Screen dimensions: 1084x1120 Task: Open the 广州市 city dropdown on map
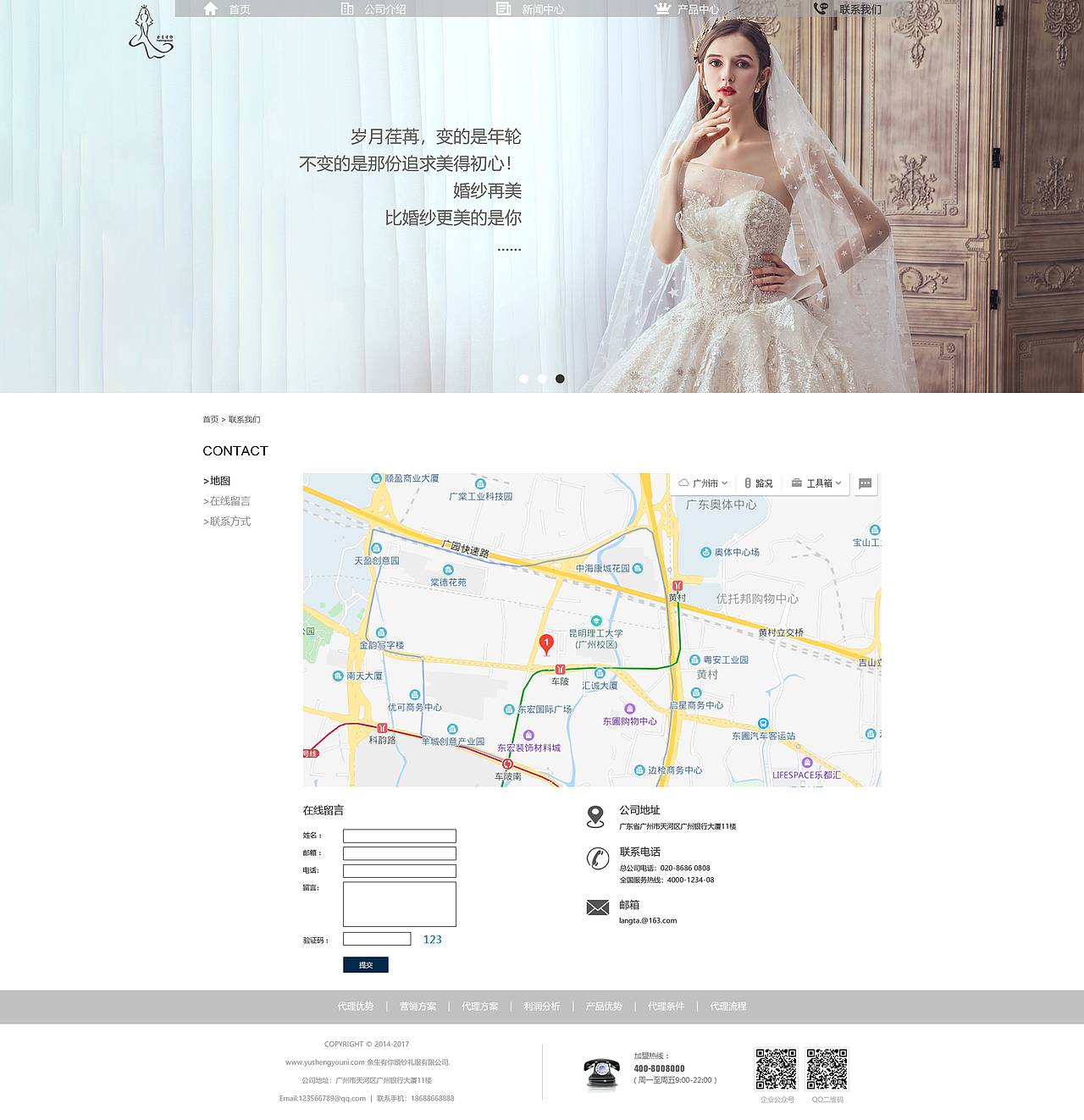(x=710, y=483)
